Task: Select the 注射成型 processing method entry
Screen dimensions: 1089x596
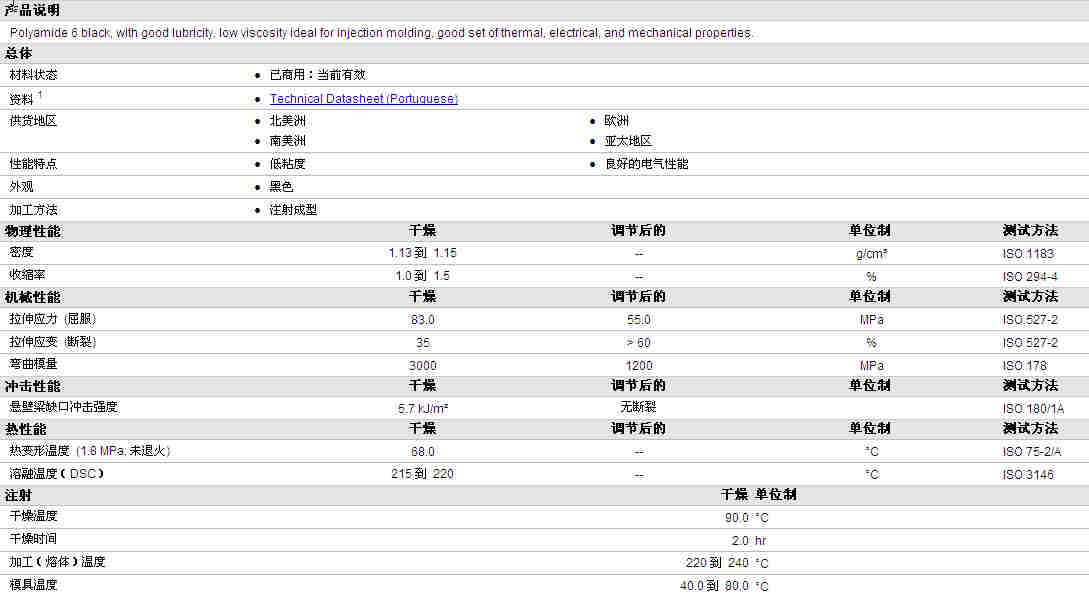Action: pyautogui.click(x=293, y=210)
